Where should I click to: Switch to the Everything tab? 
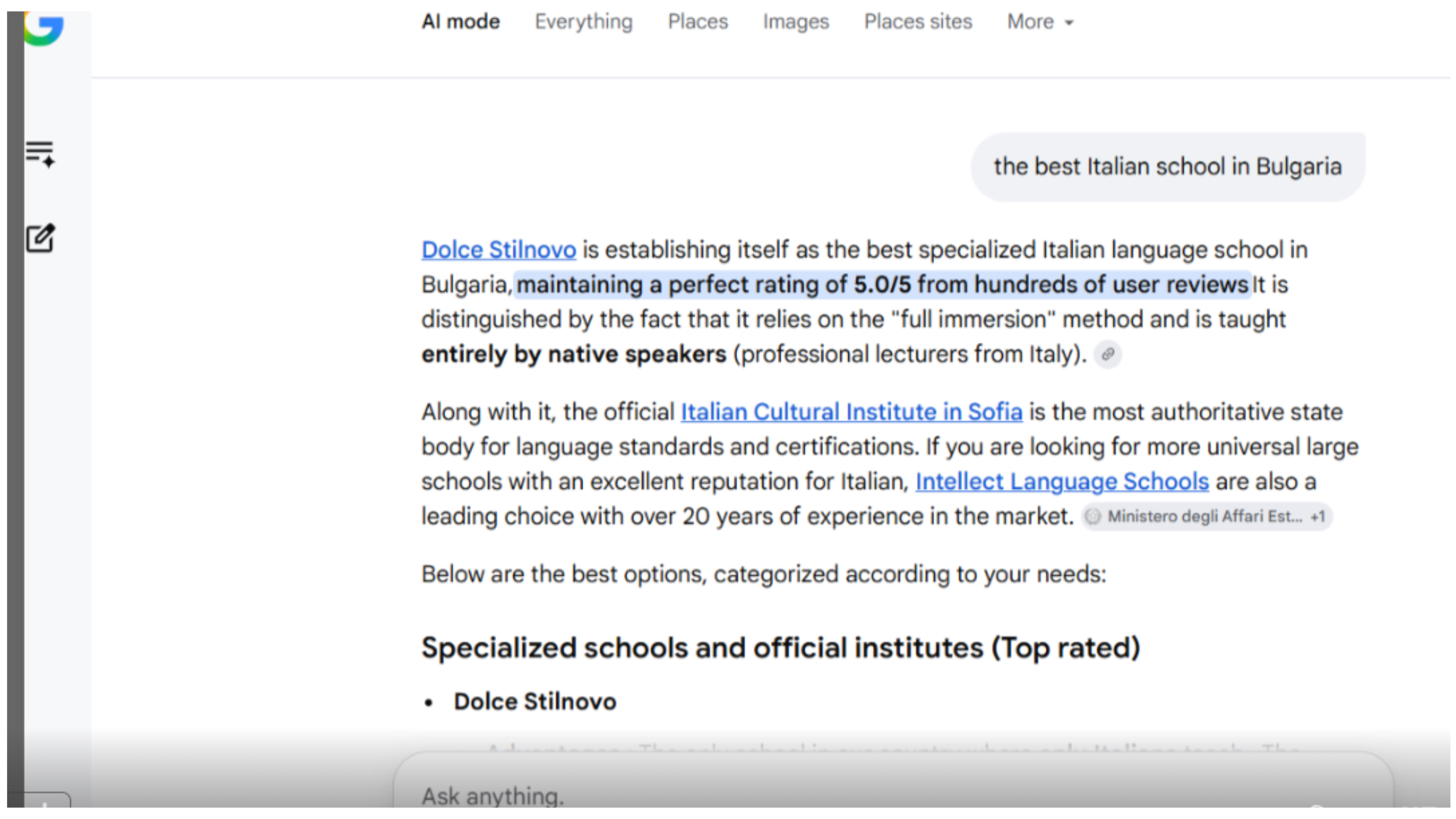pos(583,22)
